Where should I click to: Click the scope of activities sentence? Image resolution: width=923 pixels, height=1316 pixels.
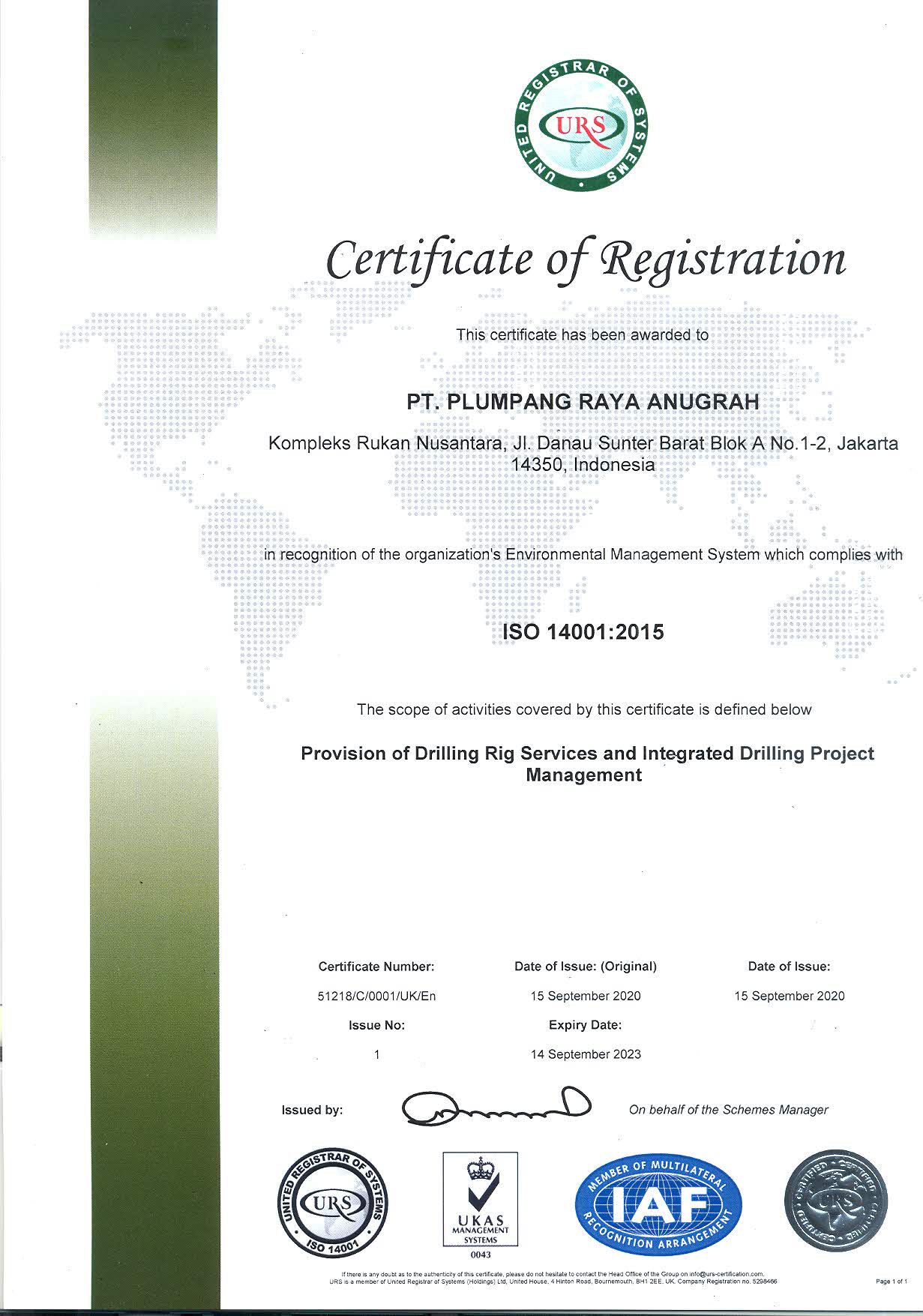[x=584, y=709]
